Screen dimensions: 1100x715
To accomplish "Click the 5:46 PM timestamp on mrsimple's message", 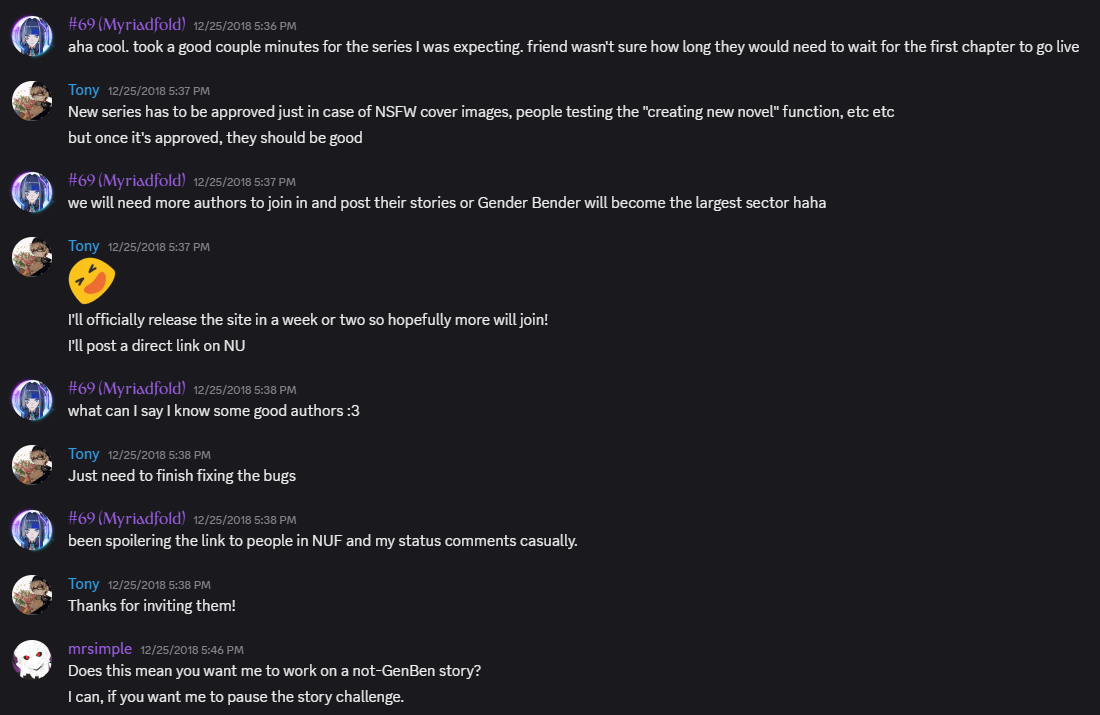I will pos(192,650).
